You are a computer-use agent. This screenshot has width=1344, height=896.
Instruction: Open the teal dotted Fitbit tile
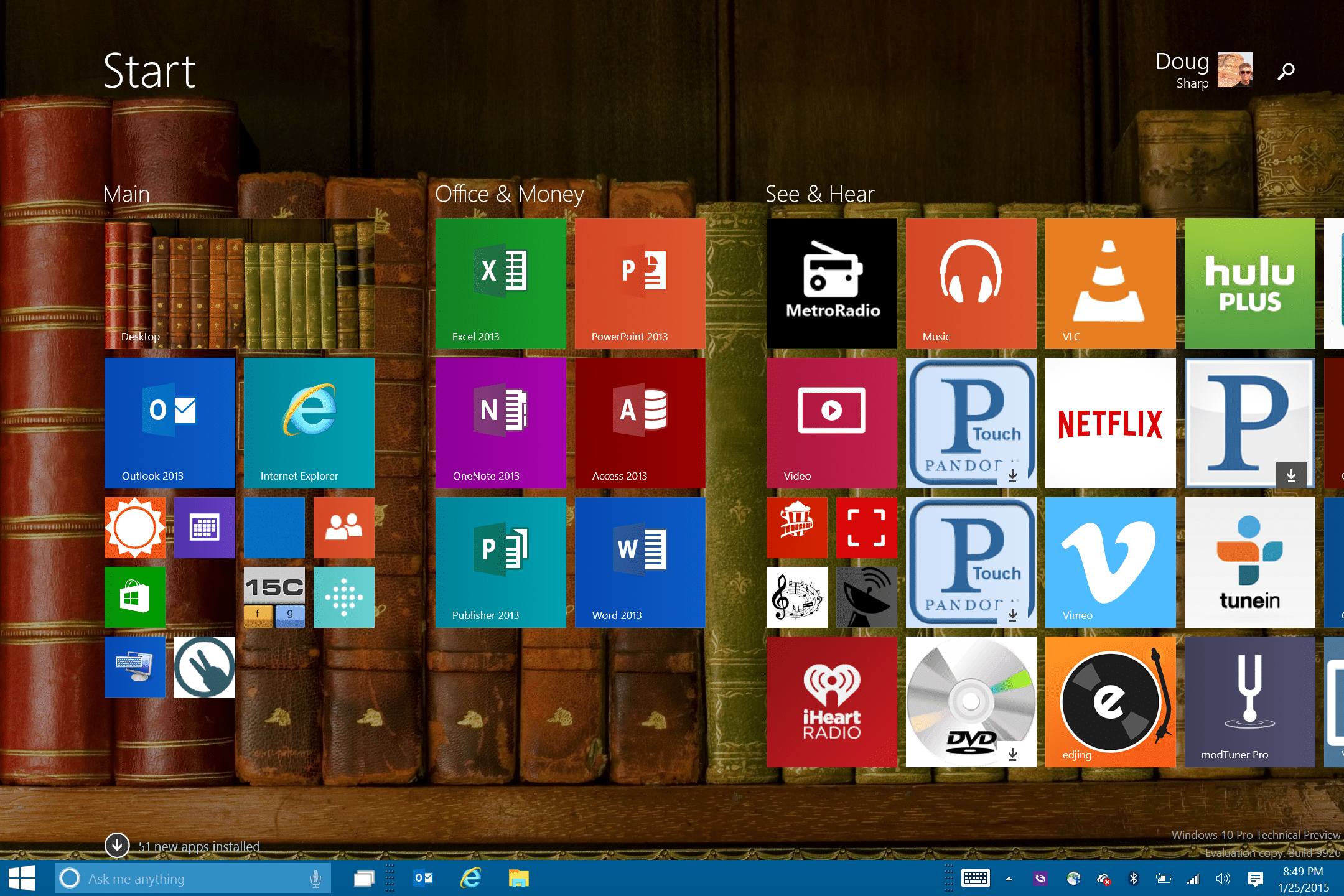[x=344, y=597]
